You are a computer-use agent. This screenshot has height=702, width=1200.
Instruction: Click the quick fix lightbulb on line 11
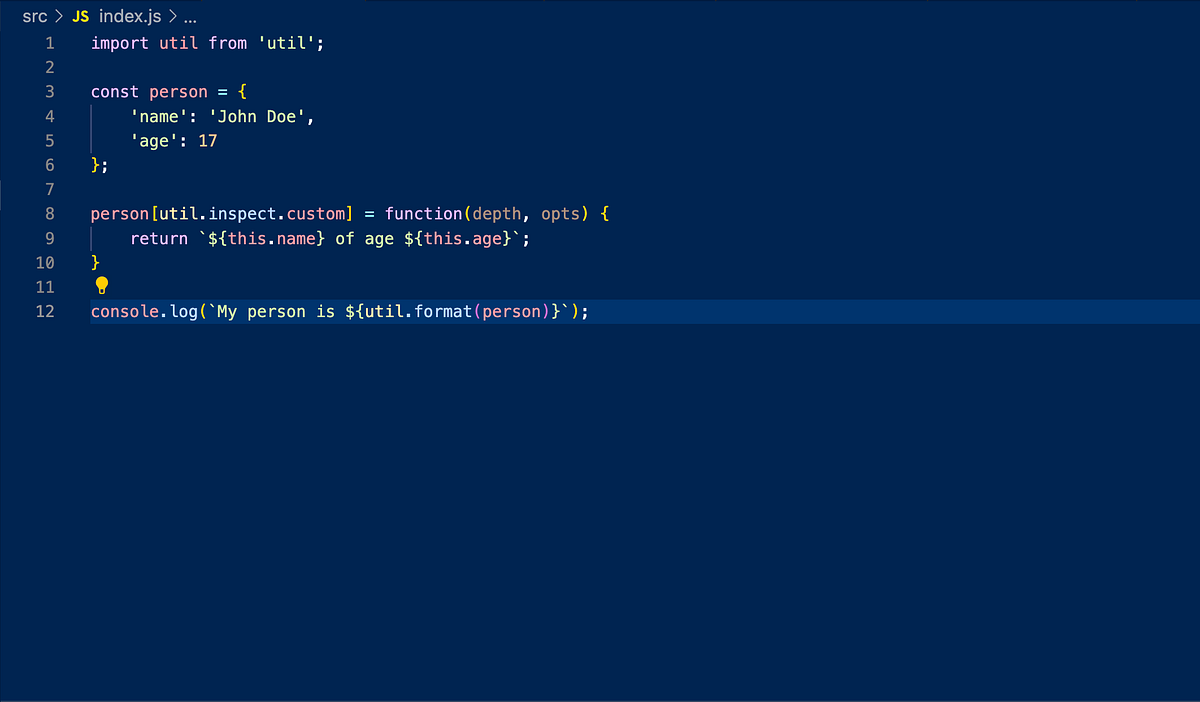pyautogui.click(x=101, y=286)
